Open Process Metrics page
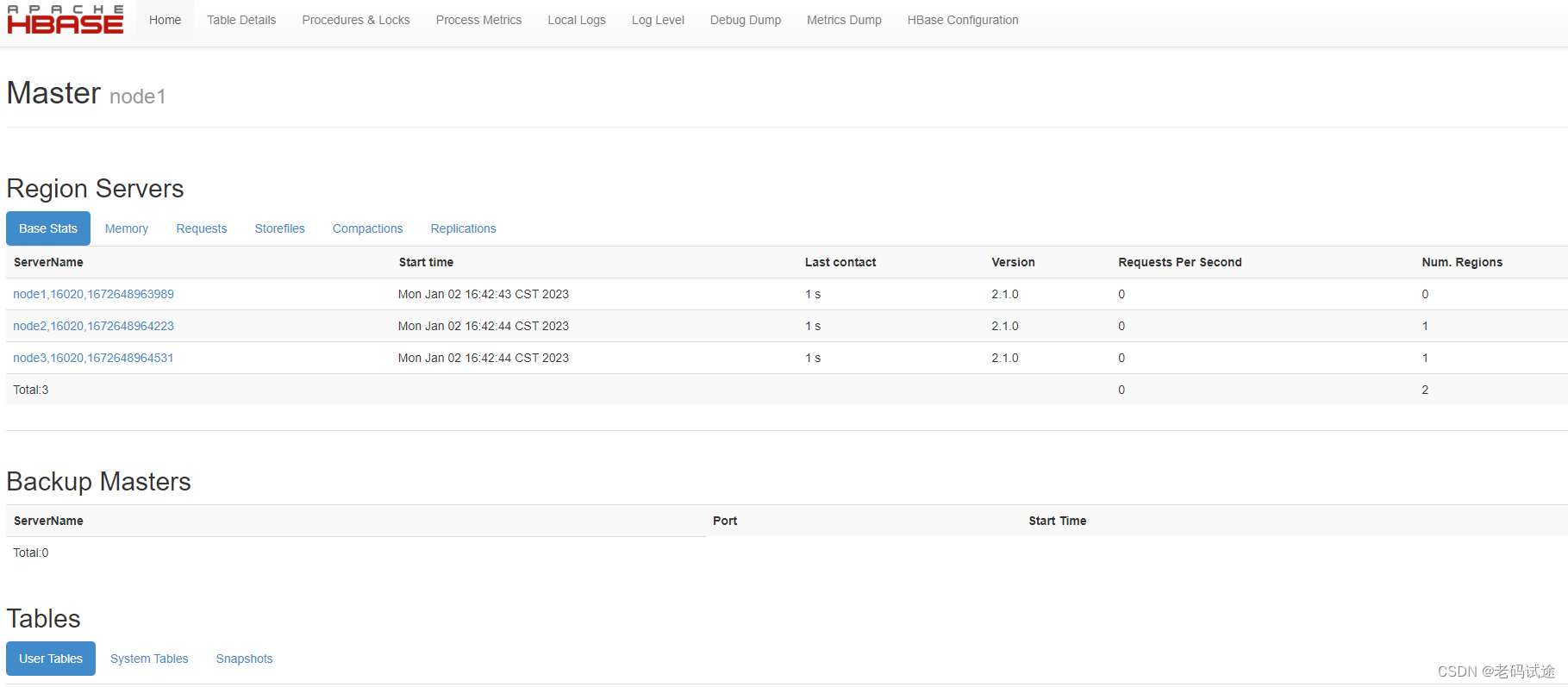This screenshot has width=1568, height=687. (478, 20)
